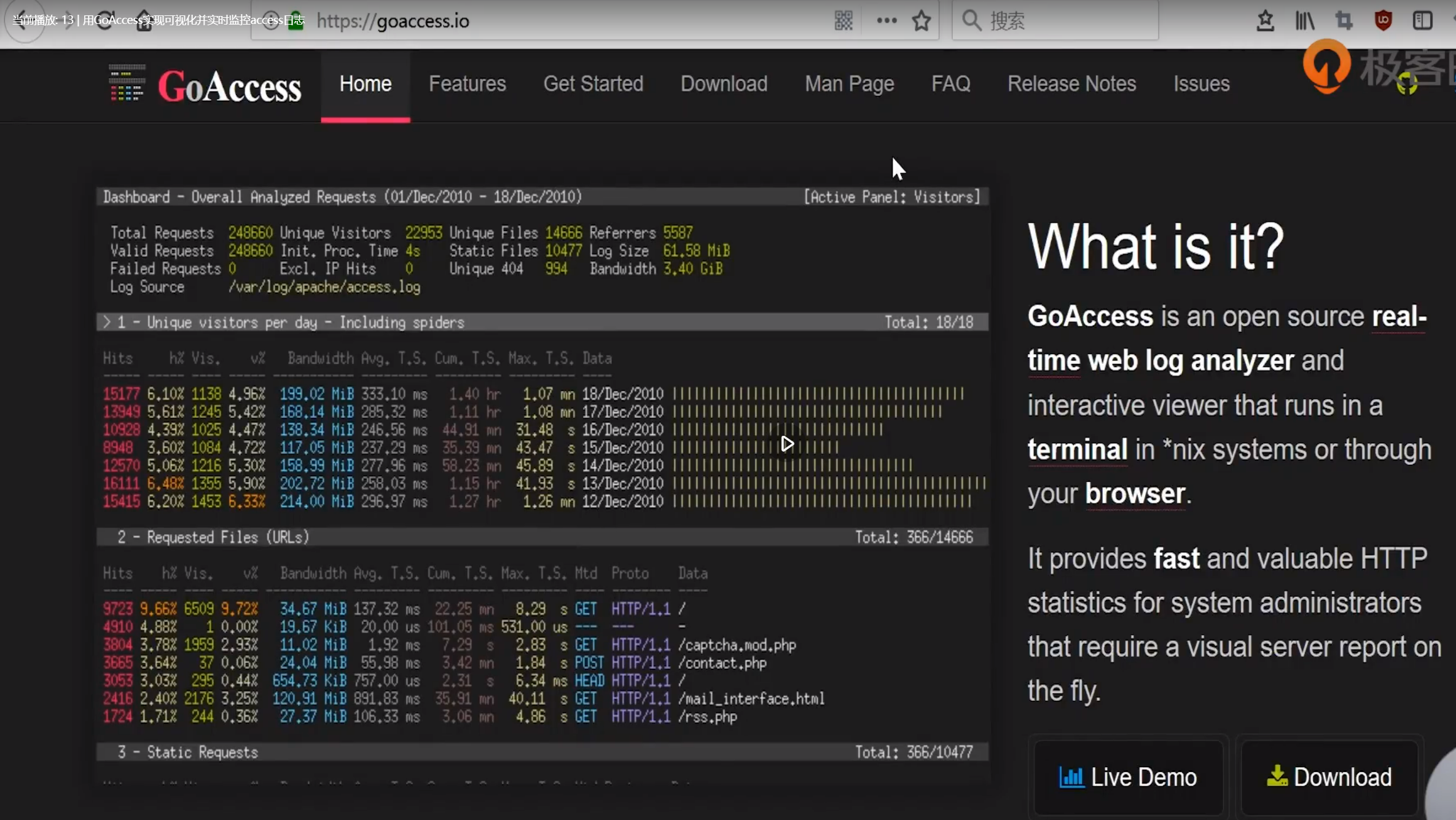Viewport: 1456px width, 820px height.
Task: Open the downloads/bookmark tray icon
Action: [1265, 21]
